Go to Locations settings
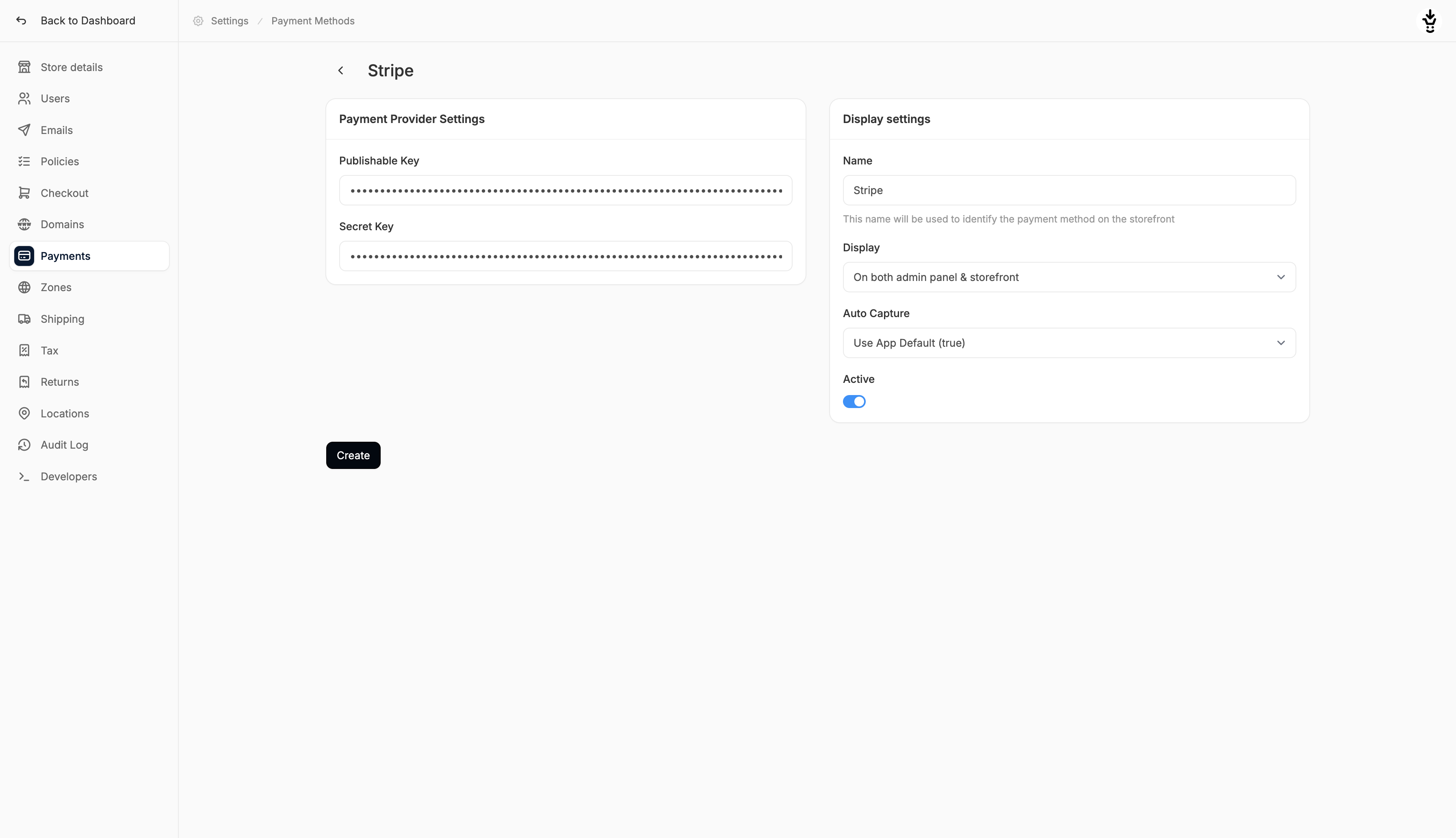Image resolution: width=1456 pixels, height=838 pixels. tap(89, 413)
